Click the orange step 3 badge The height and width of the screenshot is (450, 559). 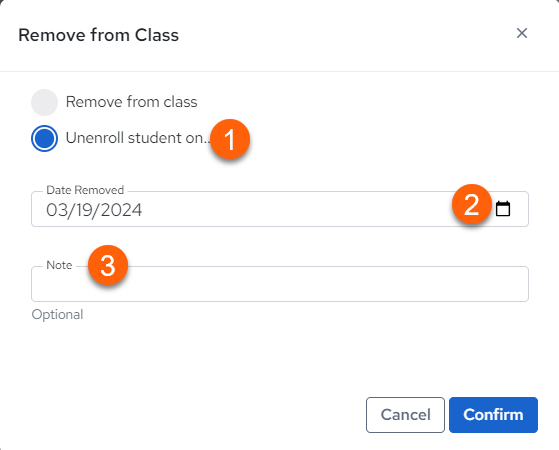coord(108,265)
